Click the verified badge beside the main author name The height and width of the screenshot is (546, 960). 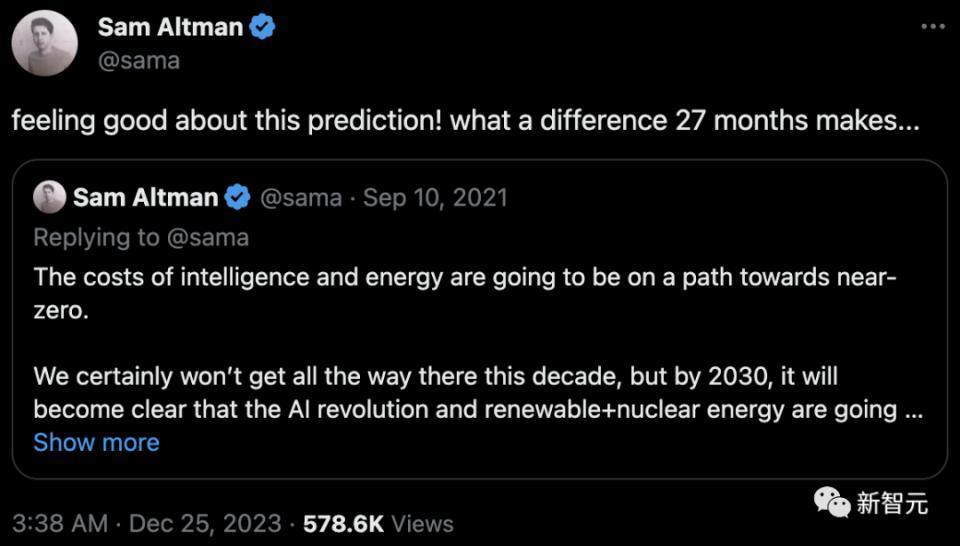pyautogui.click(x=262, y=27)
